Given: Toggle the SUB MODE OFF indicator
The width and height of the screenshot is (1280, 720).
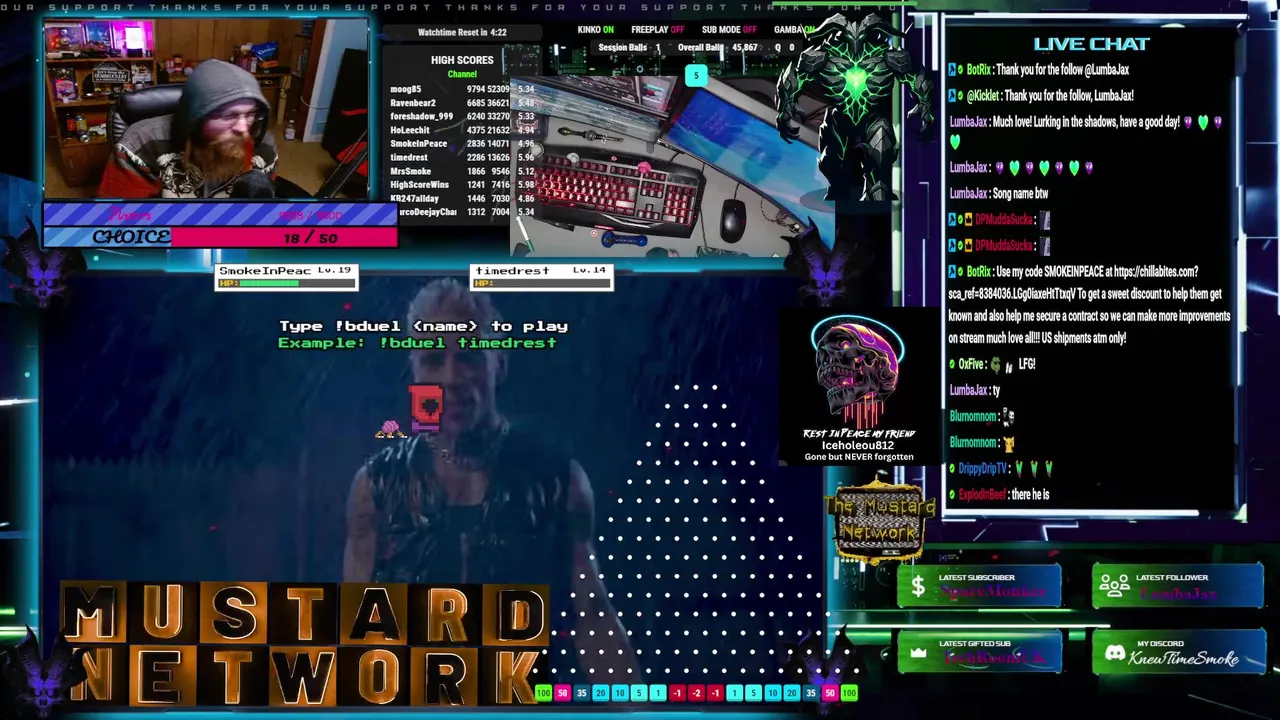Looking at the screenshot, I should click(x=729, y=30).
